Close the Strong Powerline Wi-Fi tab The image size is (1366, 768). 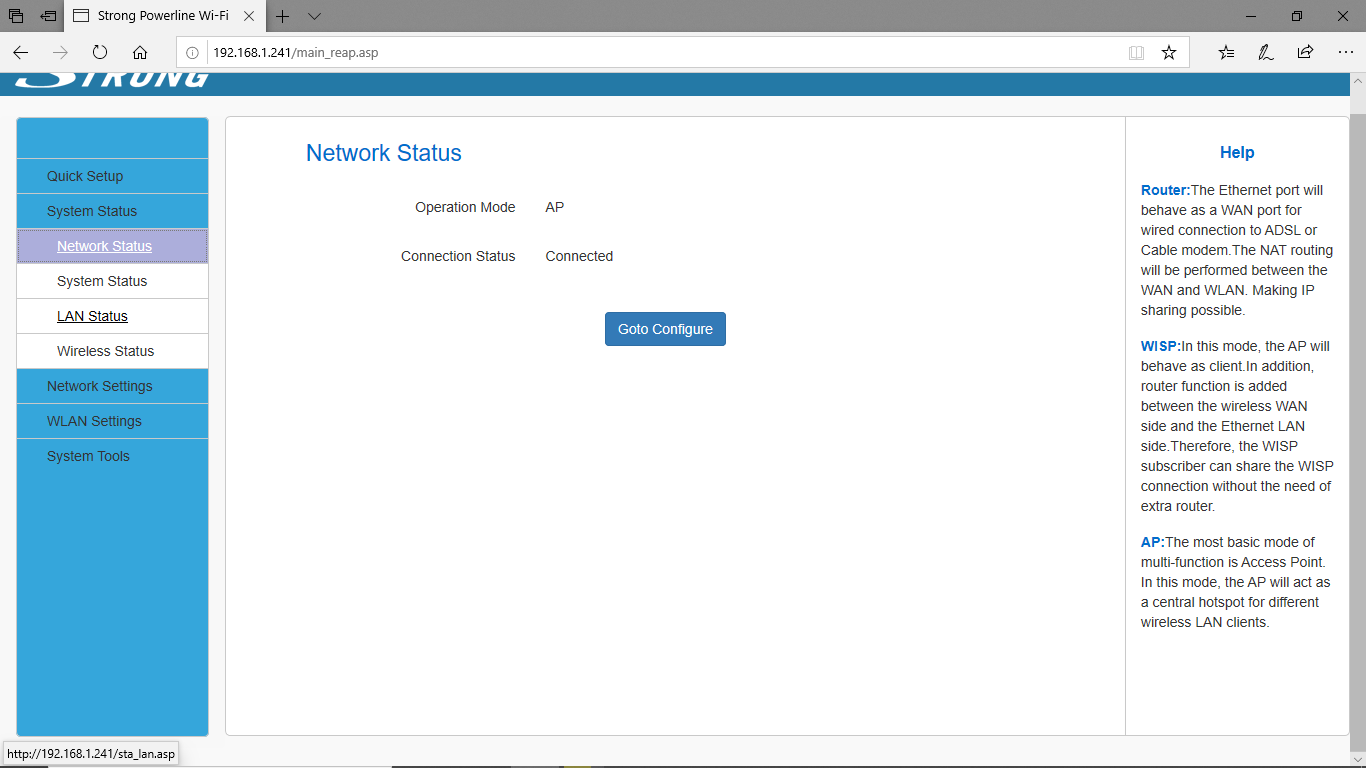pos(249,16)
